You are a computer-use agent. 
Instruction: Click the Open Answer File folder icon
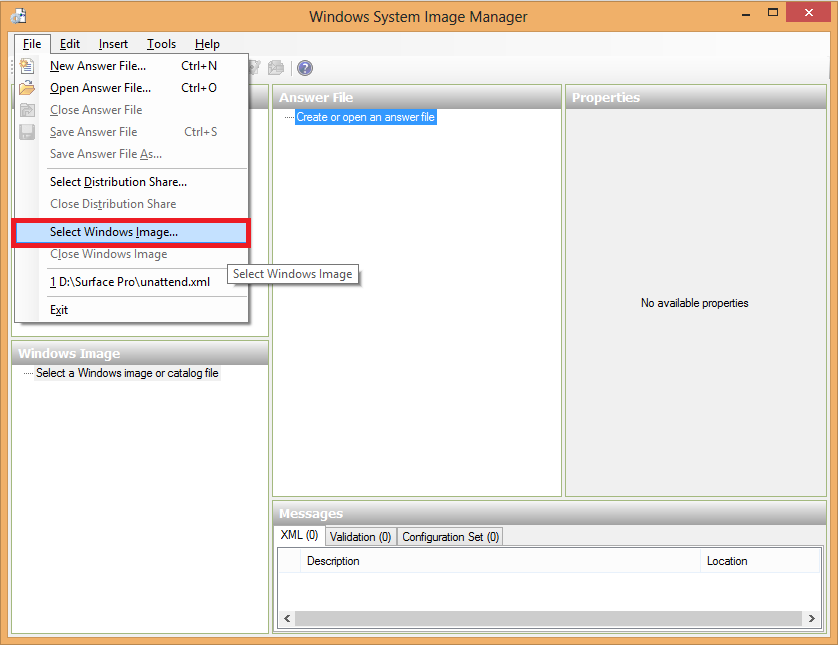click(x=27, y=88)
